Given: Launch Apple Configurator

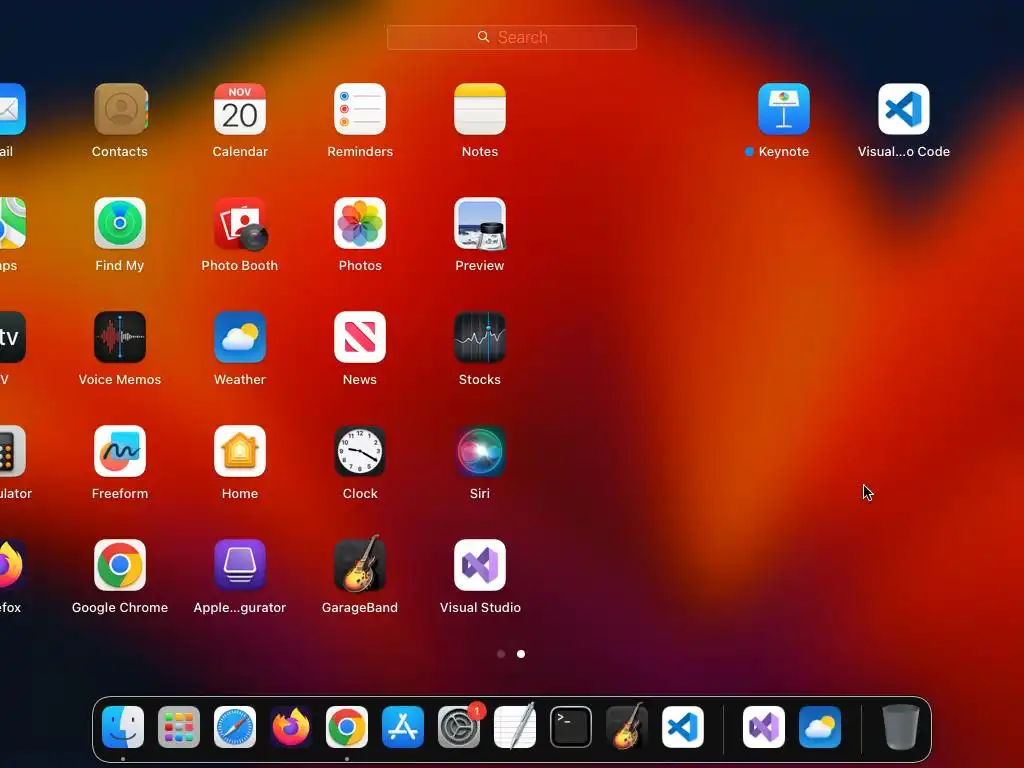Looking at the screenshot, I should pyautogui.click(x=240, y=565).
